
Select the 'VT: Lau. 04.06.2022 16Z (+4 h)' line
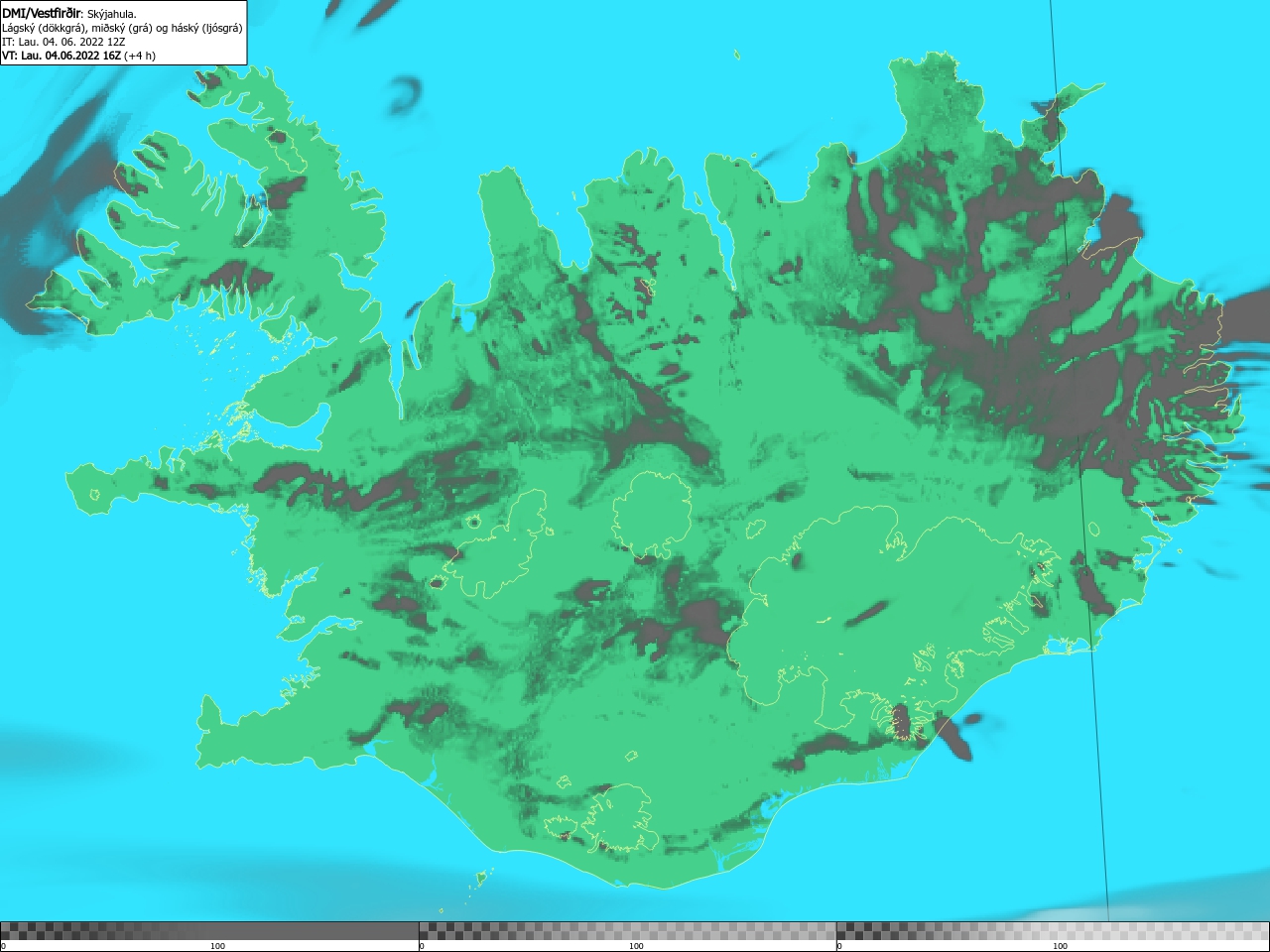78,56
